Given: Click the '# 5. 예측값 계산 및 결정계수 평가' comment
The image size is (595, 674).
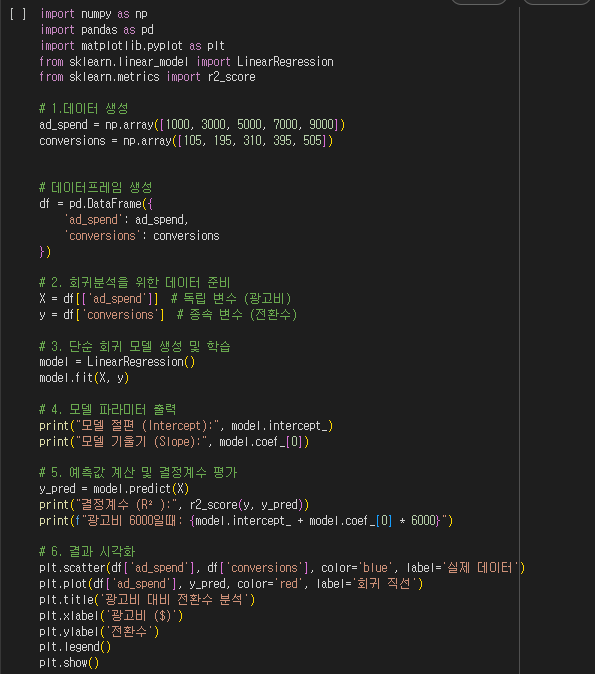Looking at the screenshot, I should (138, 472).
